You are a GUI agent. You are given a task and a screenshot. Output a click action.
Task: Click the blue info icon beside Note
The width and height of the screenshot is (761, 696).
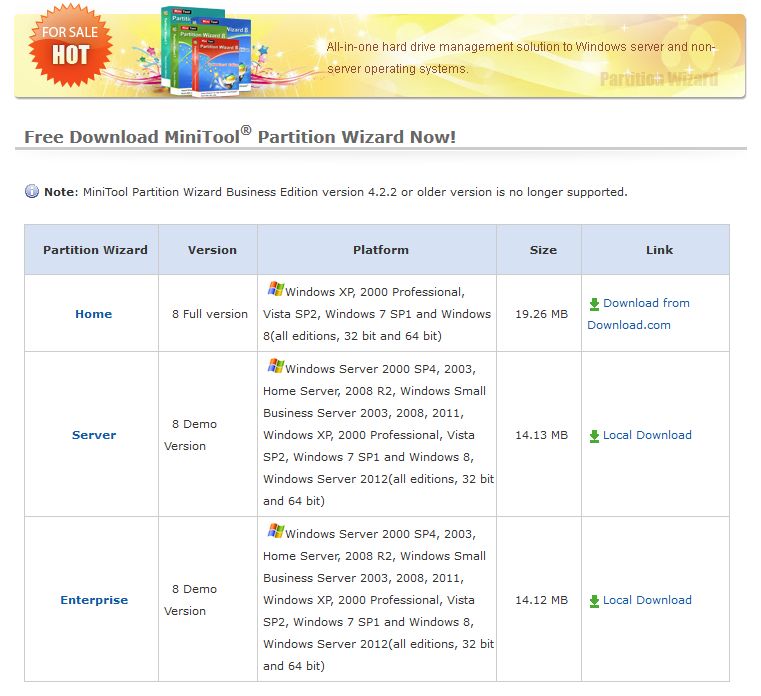tap(32, 191)
